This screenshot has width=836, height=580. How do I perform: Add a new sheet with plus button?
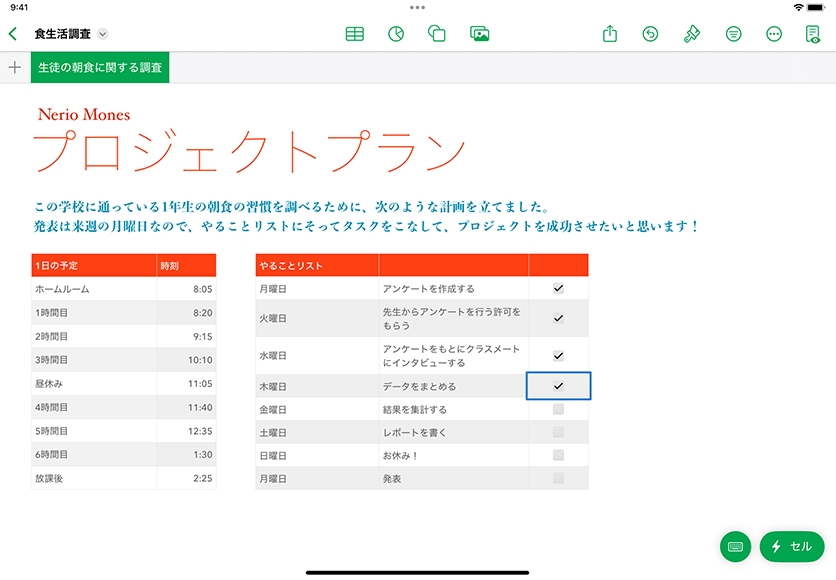pyautogui.click(x=14, y=68)
